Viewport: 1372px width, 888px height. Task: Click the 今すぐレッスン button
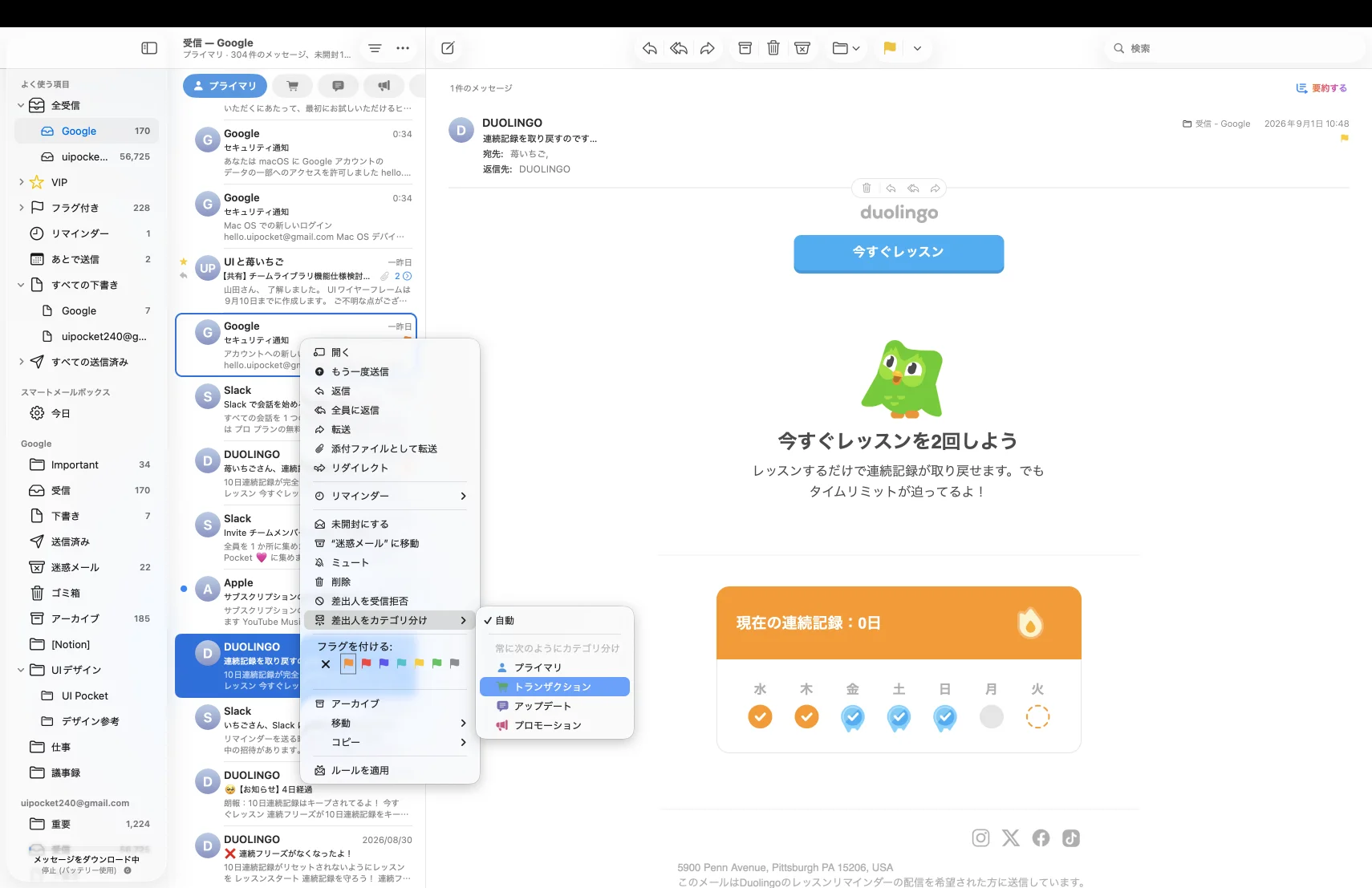click(899, 253)
